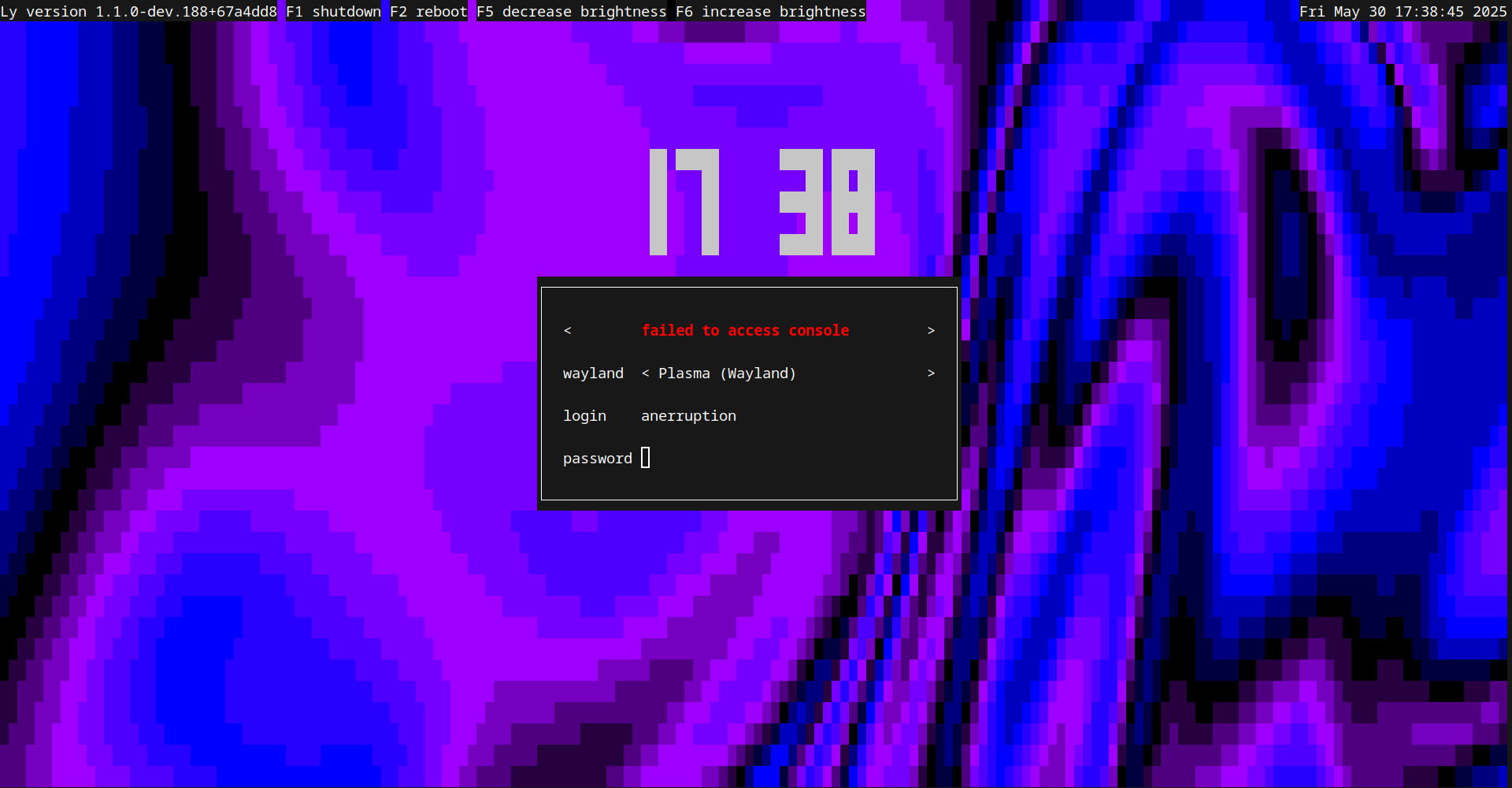This screenshot has height=788, width=1512.
Task: Open previous session with left session arrow
Action: (x=646, y=373)
